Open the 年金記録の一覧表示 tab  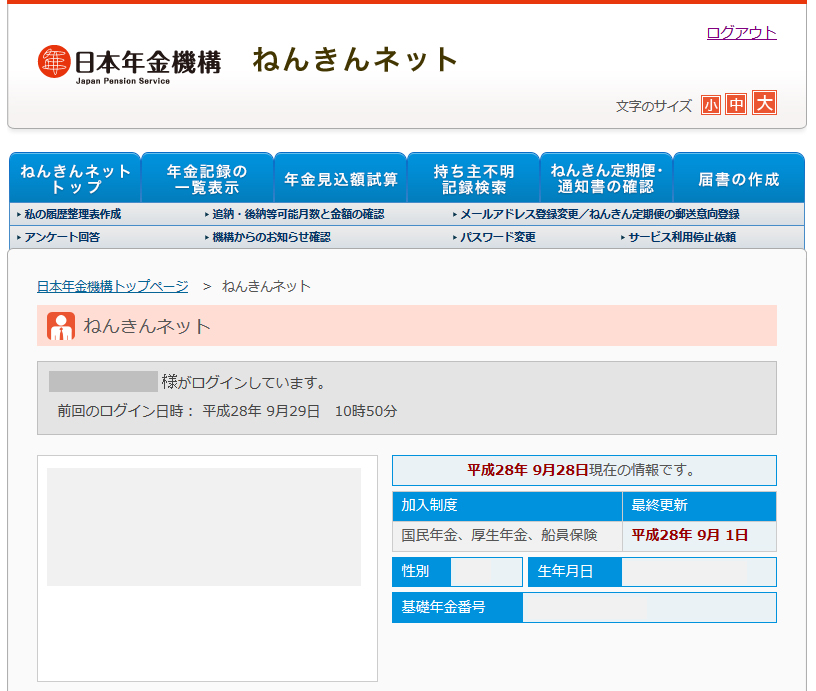(207, 179)
